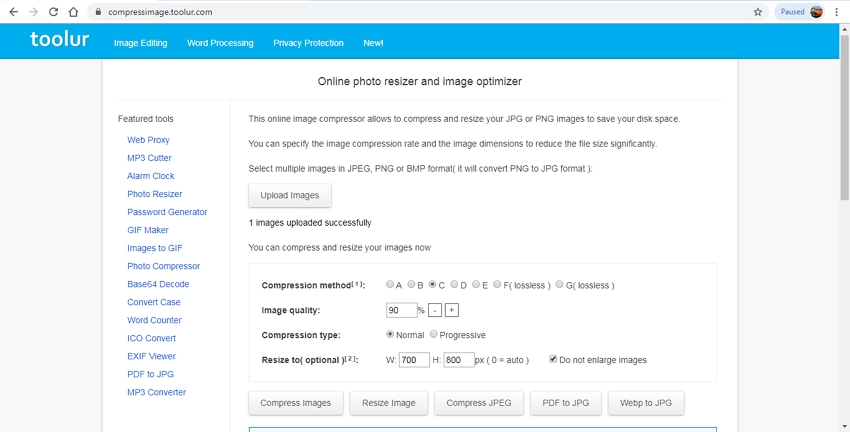Increase image quality with plus button
The height and width of the screenshot is (432, 850).
452,310
